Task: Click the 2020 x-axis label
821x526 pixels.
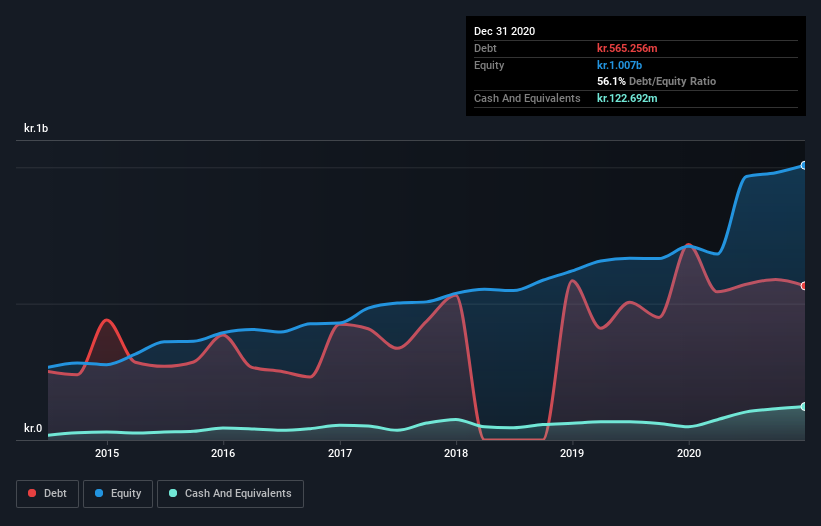Action: 689,453
